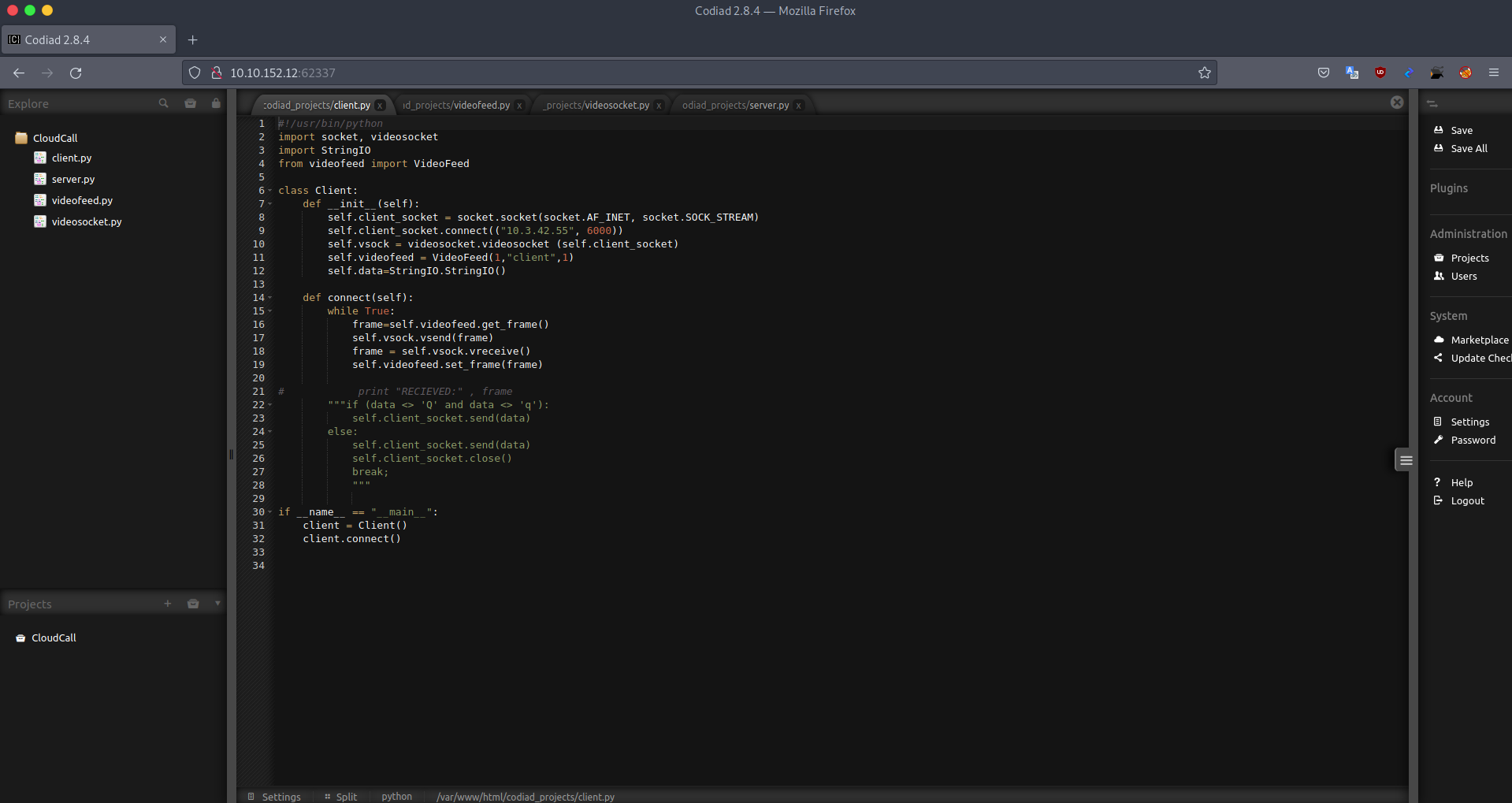Click the plus icon to create a project
1512x803 pixels.
point(167,604)
